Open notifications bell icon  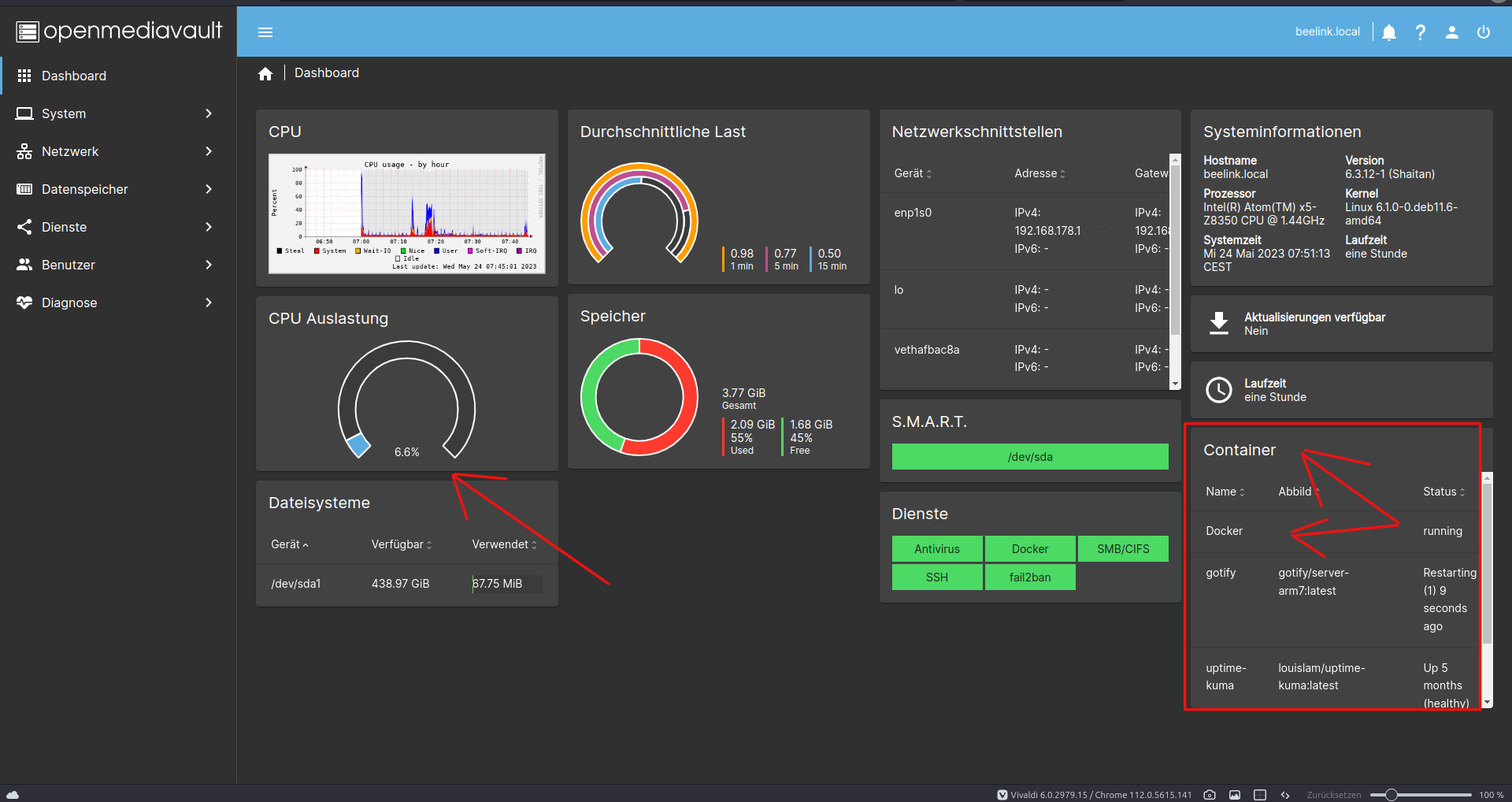coord(1389,32)
